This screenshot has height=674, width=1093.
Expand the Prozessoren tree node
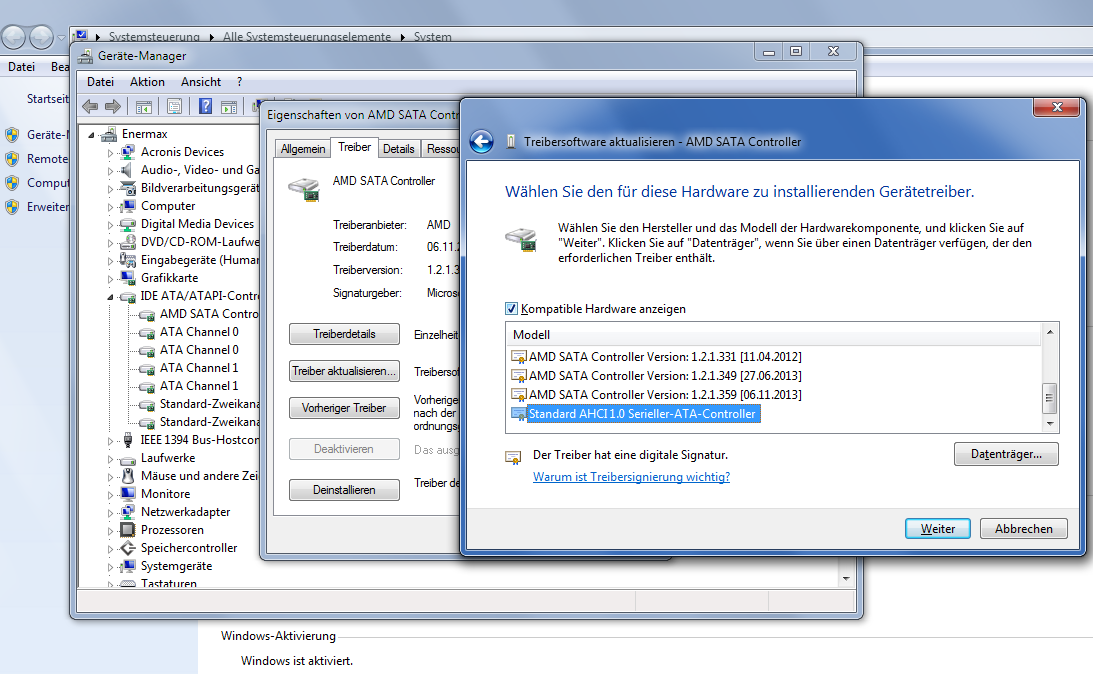[x=110, y=530]
